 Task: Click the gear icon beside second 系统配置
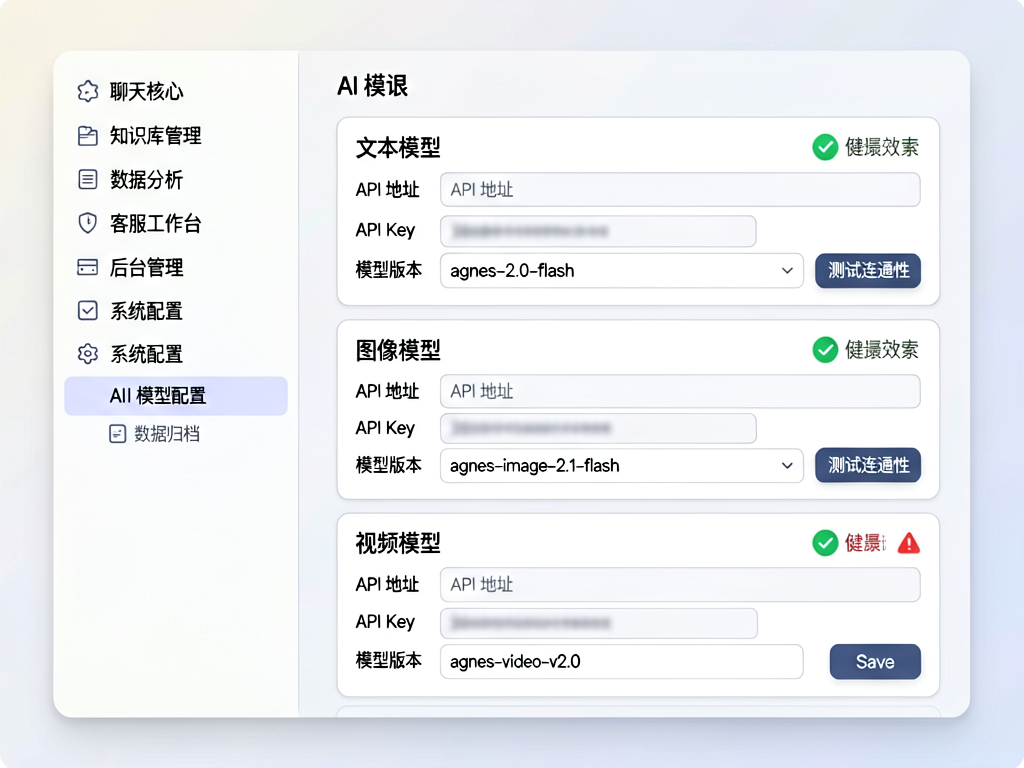88,354
